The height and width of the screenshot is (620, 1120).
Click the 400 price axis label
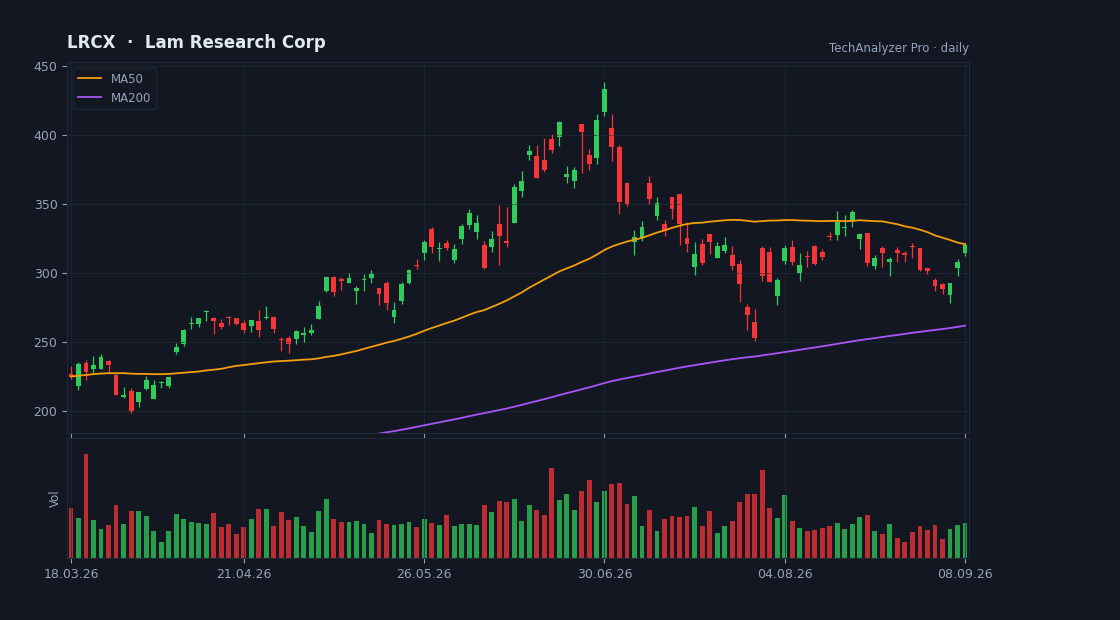tap(46, 136)
